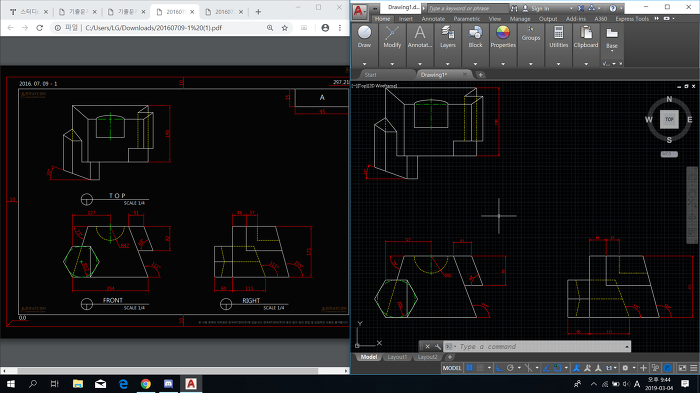The width and height of the screenshot is (700, 393).
Task: Open Discord from the Windows taskbar
Action: click(168, 384)
